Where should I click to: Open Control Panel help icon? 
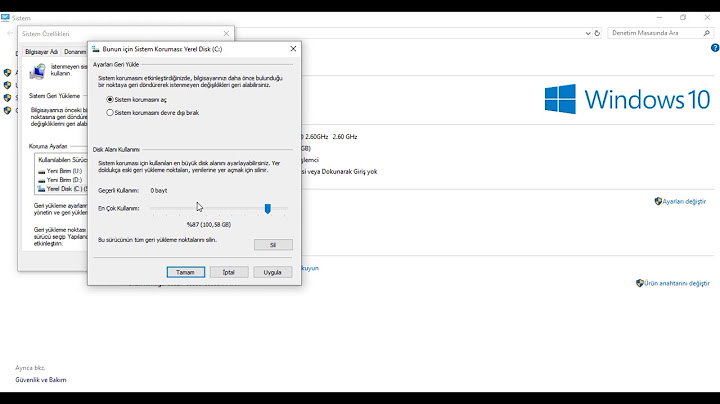tap(715, 48)
